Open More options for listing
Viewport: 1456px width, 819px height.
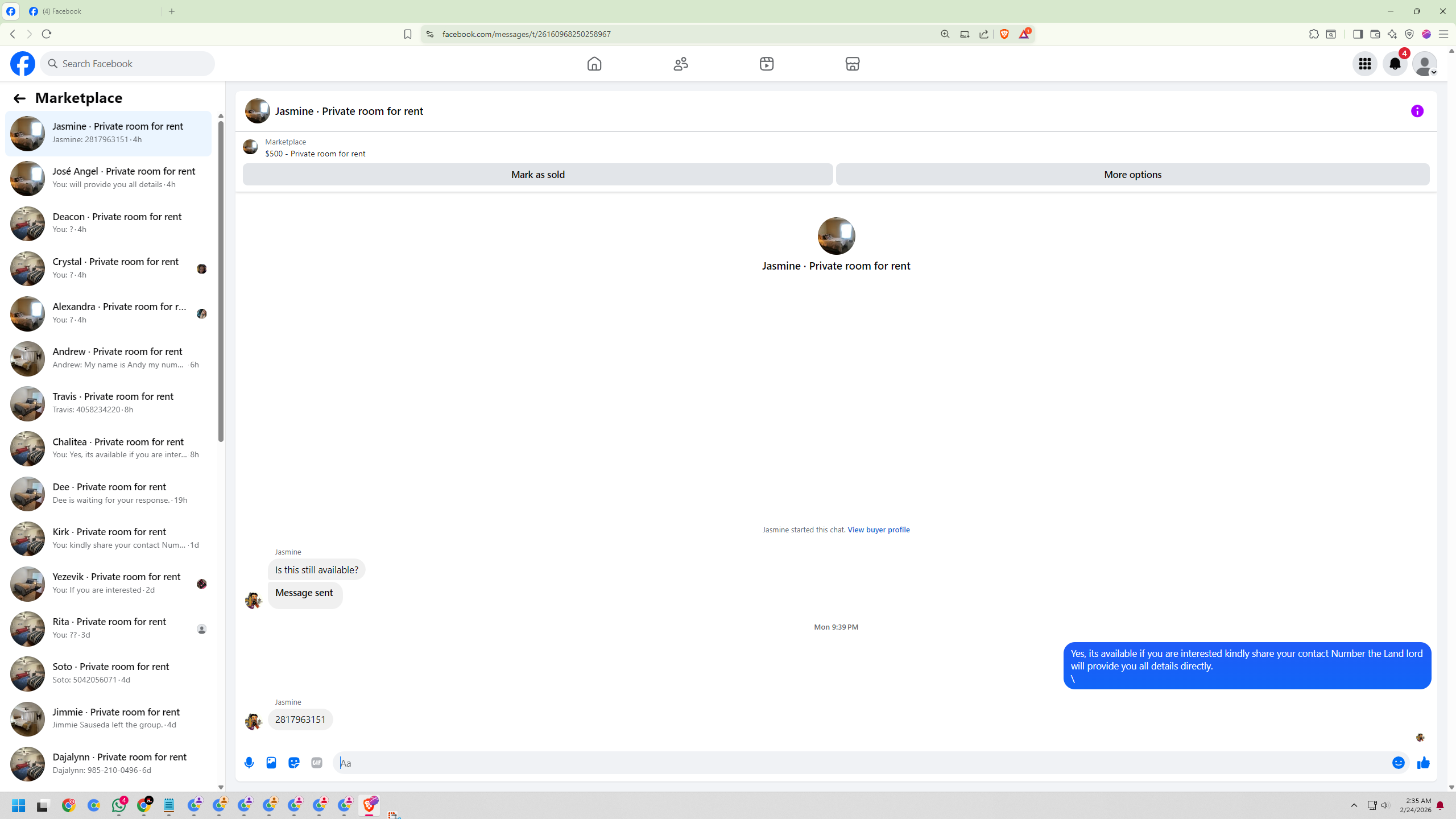coord(1132,175)
